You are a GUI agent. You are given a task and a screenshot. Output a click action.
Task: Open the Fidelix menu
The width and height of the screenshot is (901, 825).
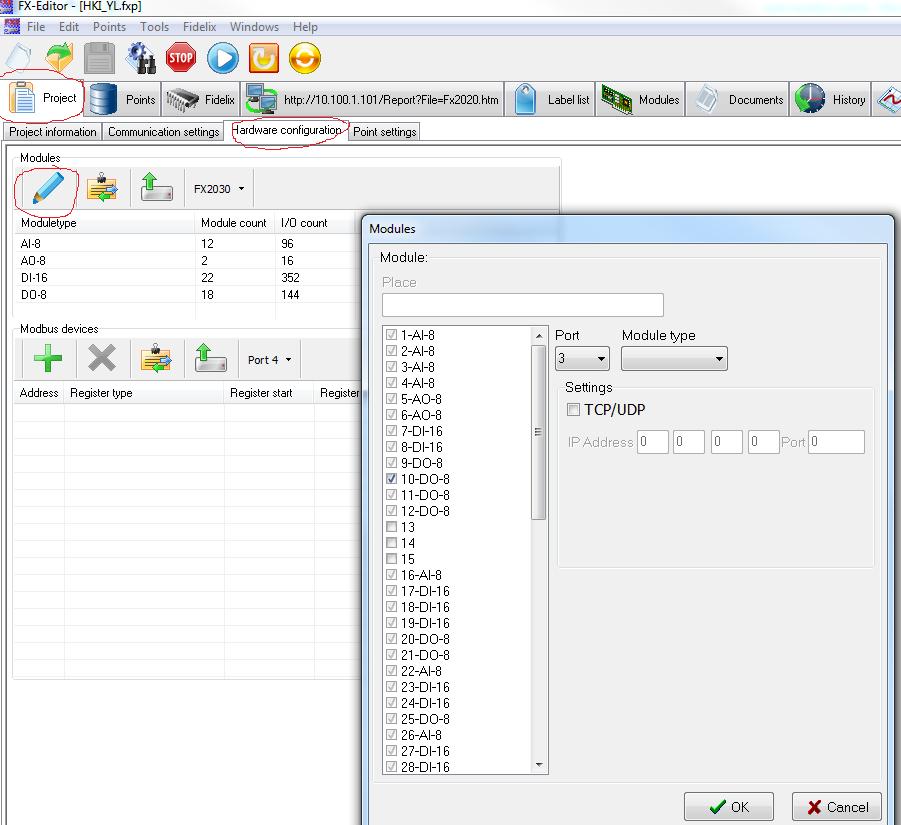point(199,26)
